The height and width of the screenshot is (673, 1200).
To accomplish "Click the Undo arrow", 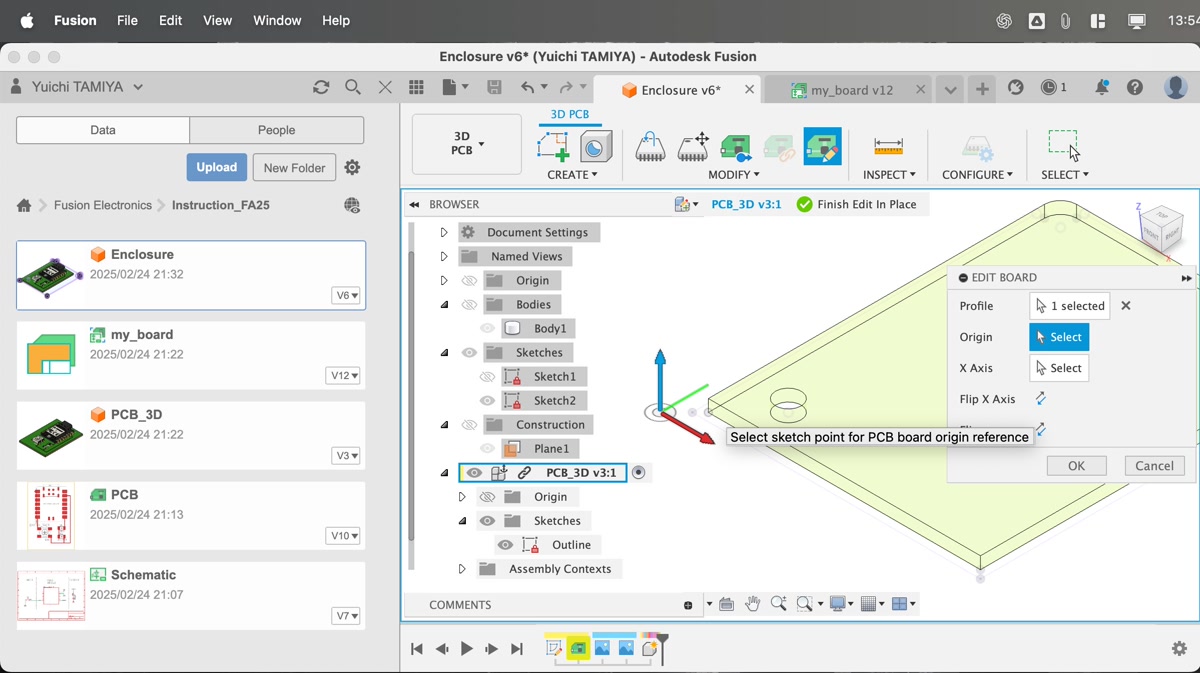I will click(528, 88).
